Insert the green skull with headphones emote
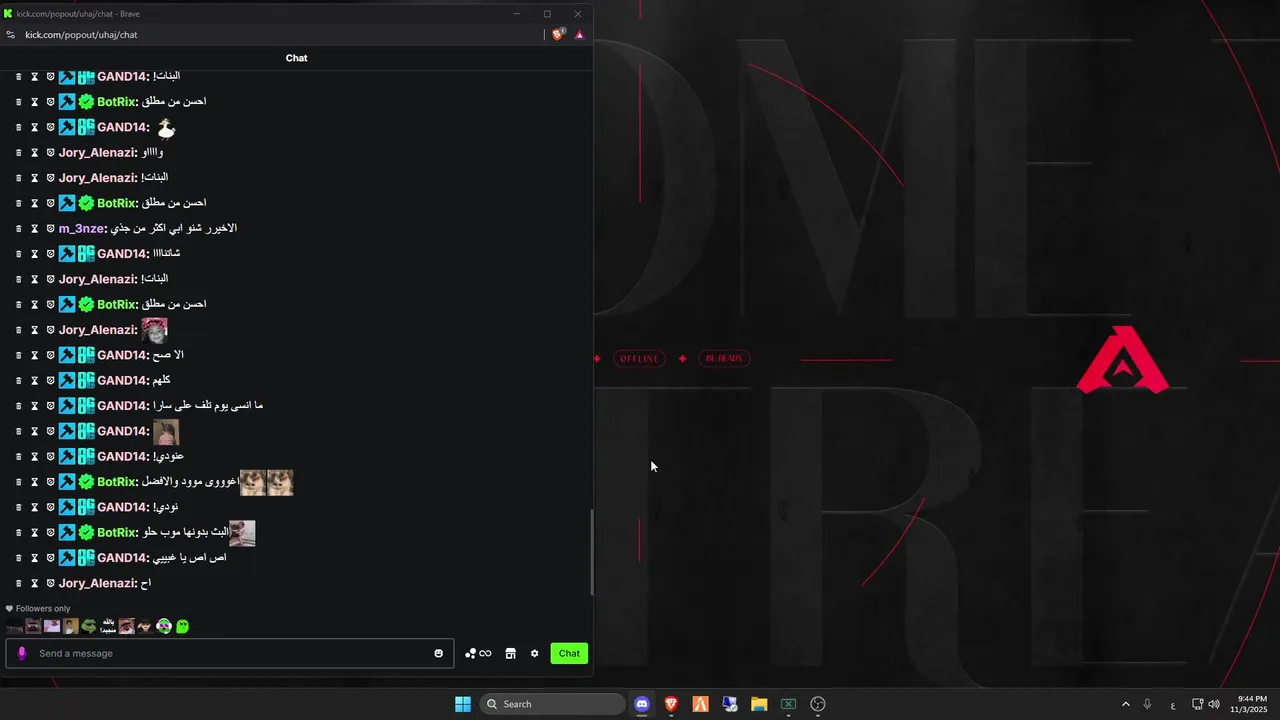This screenshot has height=720, width=1280. (164, 626)
